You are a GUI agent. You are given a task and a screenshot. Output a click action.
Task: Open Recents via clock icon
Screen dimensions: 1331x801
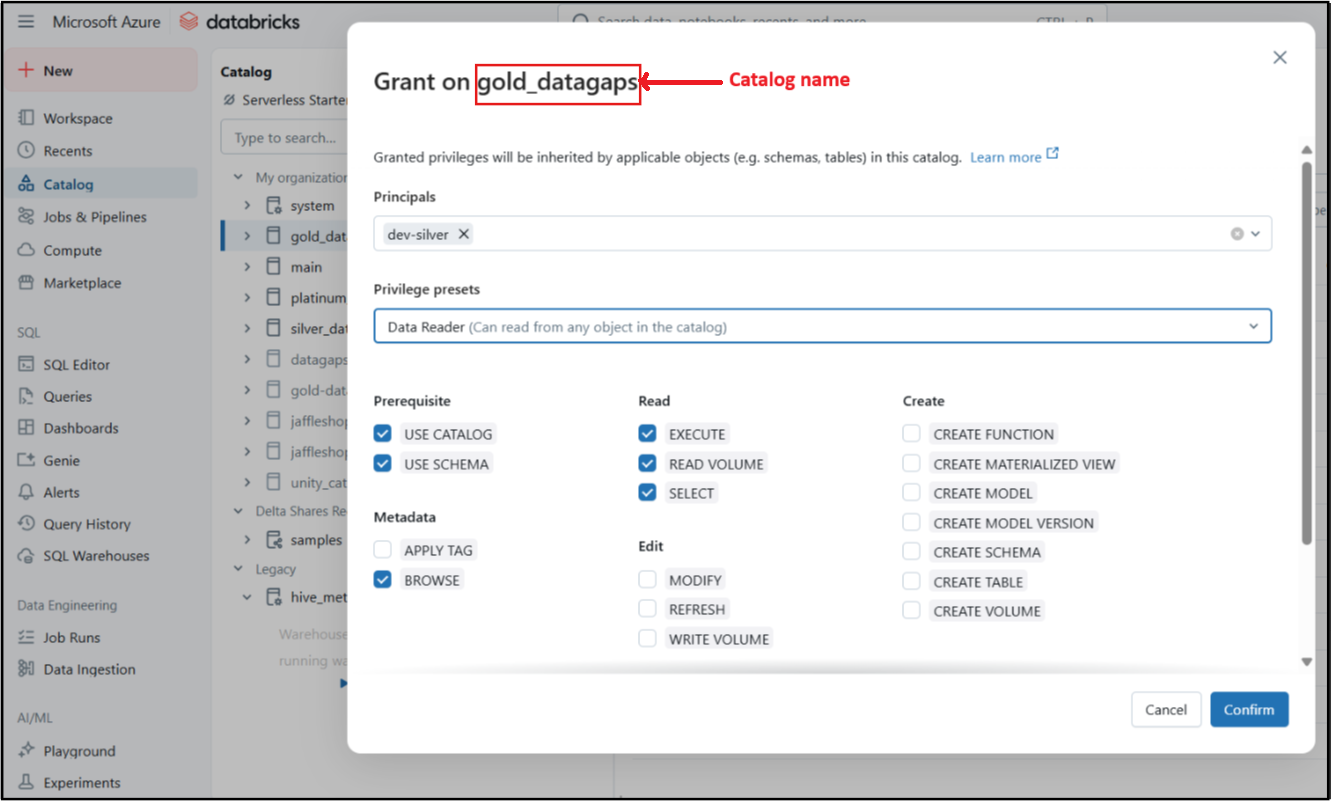coord(27,151)
